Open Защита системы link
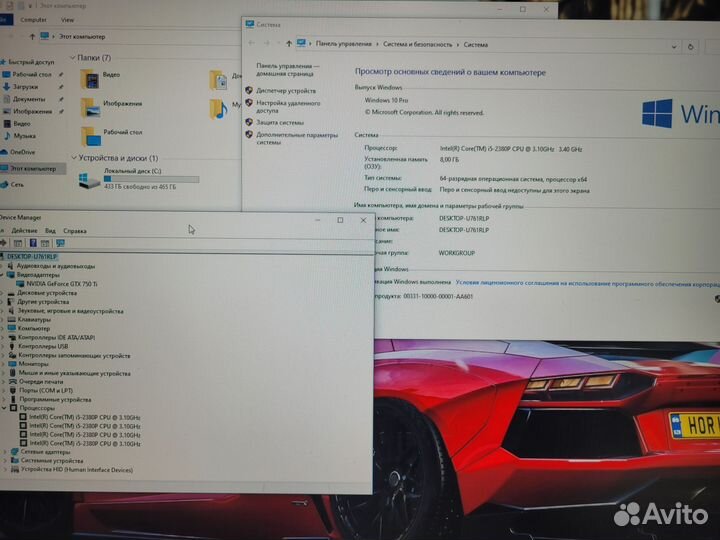This screenshot has width=720, height=540. pyautogui.click(x=280, y=123)
